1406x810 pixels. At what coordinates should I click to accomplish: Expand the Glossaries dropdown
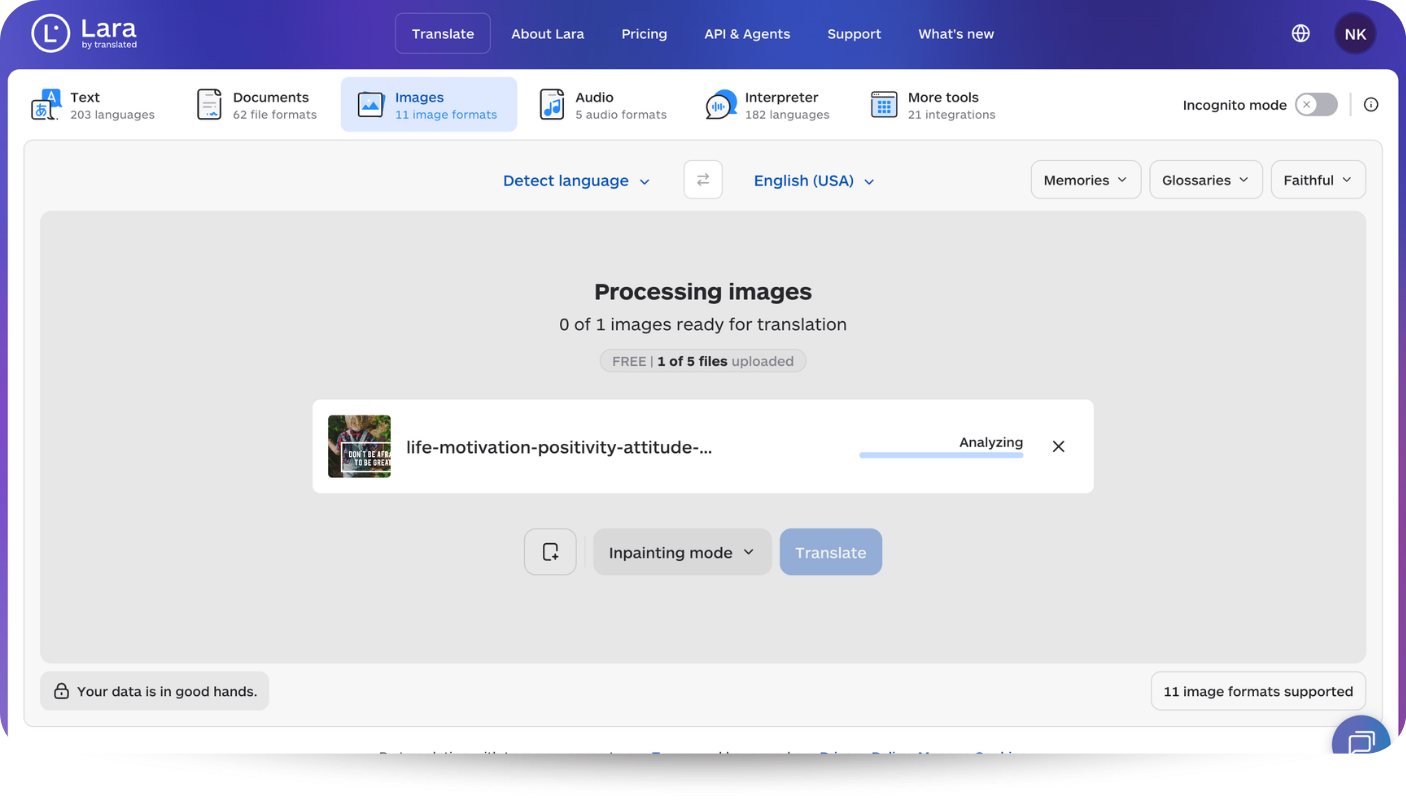pos(1206,180)
